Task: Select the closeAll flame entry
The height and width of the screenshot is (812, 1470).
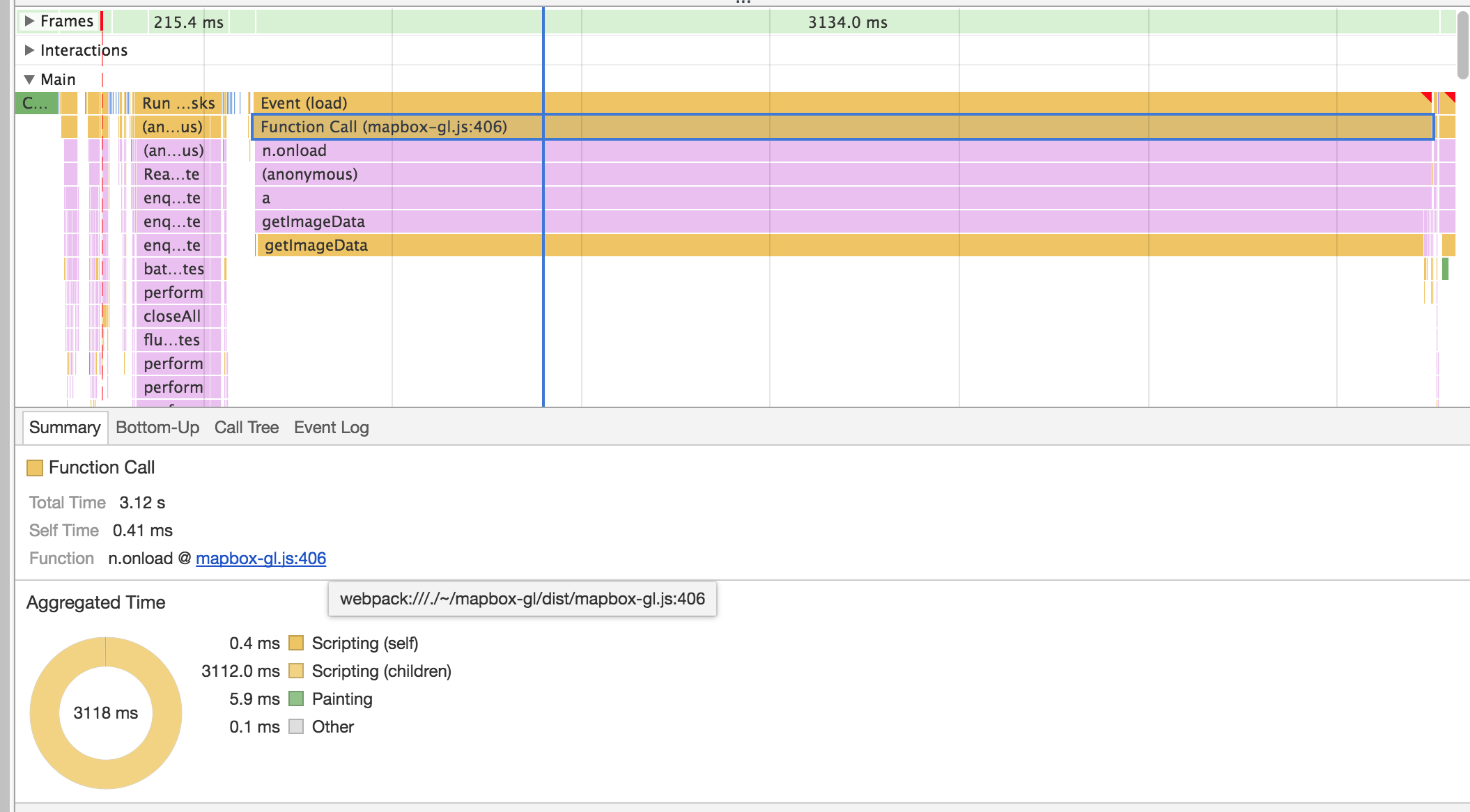Action: pyautogui.click(x=171, y=315)
